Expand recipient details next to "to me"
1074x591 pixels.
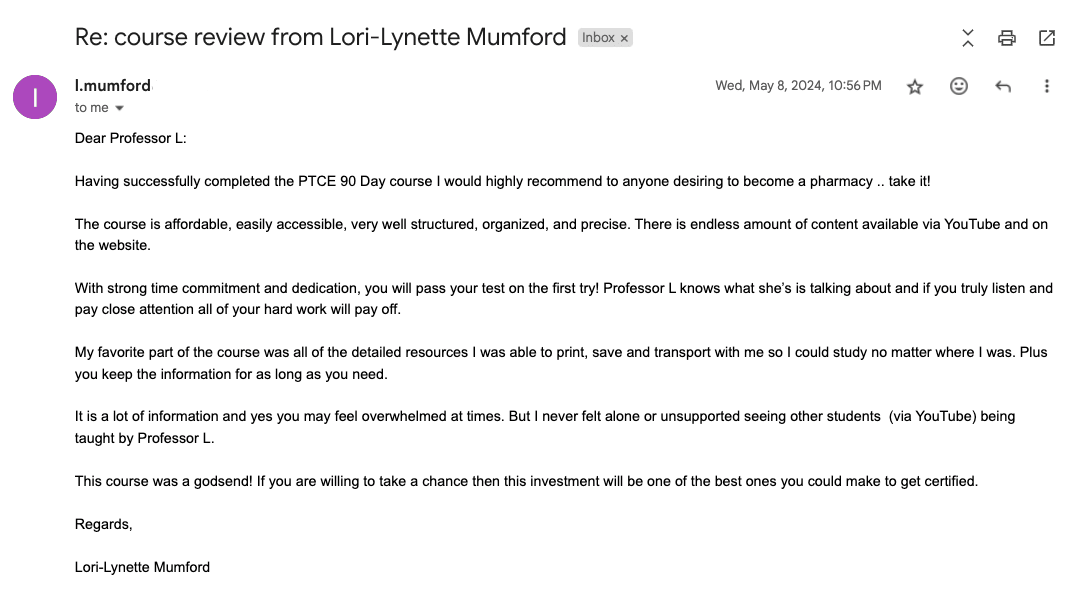point(120,108)
